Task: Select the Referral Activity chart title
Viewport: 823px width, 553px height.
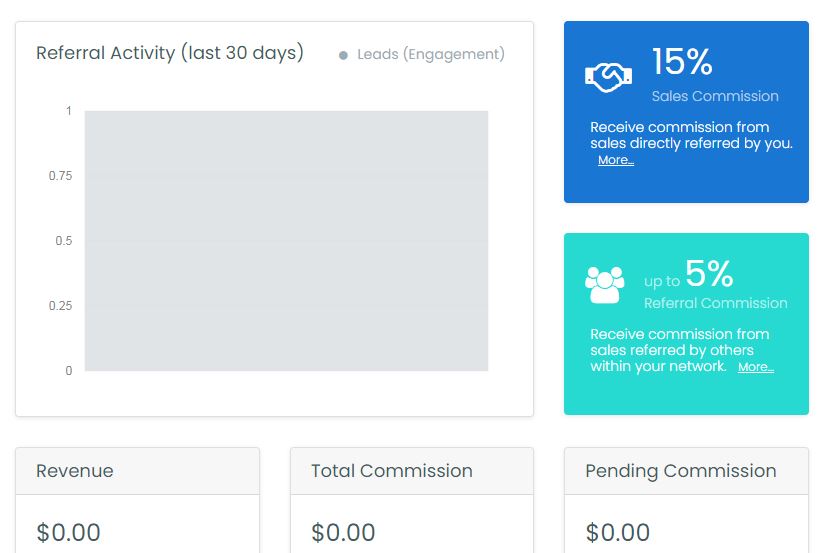Action: coord(170,53)
